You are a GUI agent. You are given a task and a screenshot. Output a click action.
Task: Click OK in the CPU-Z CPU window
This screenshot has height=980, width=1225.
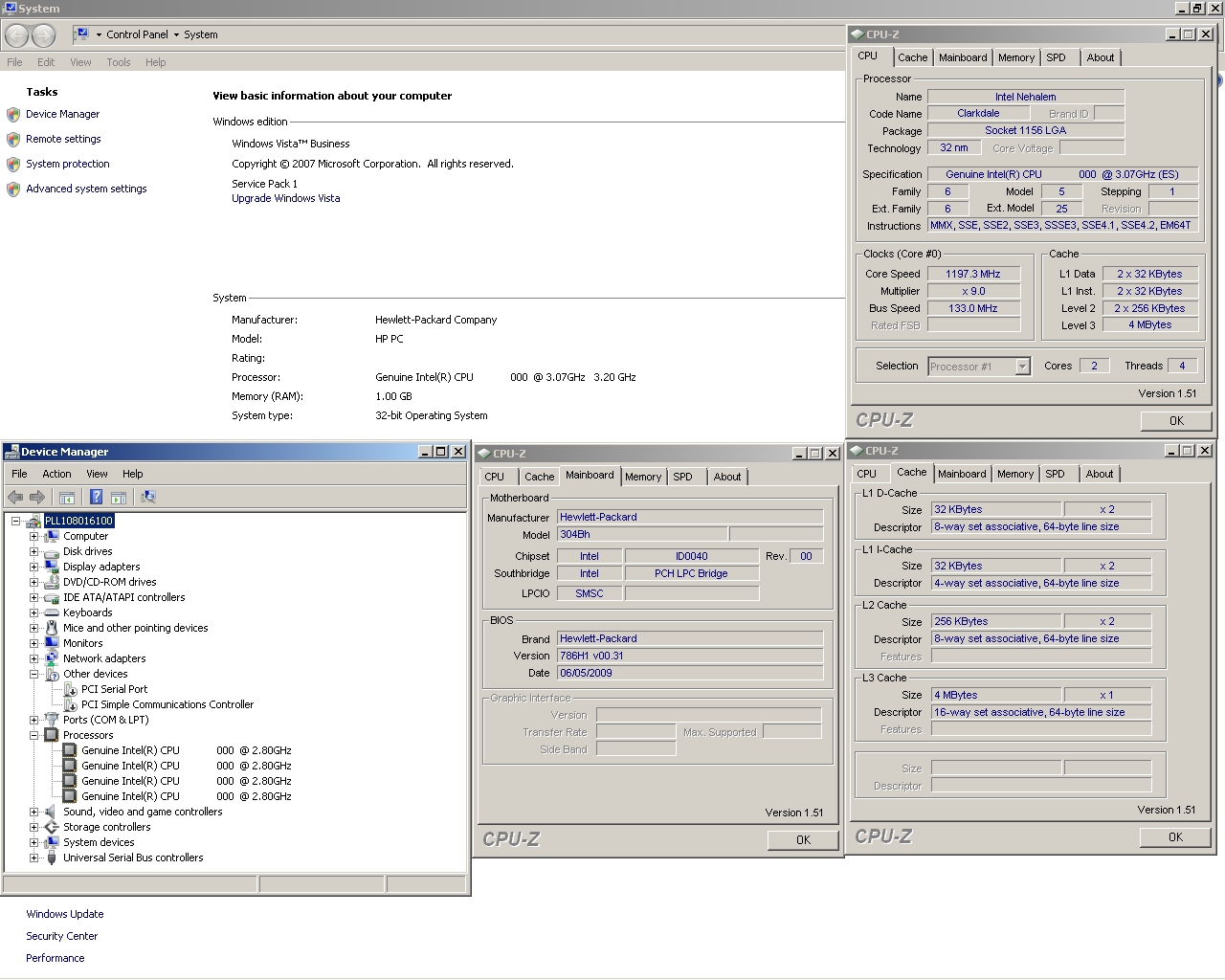[1176, 420]
